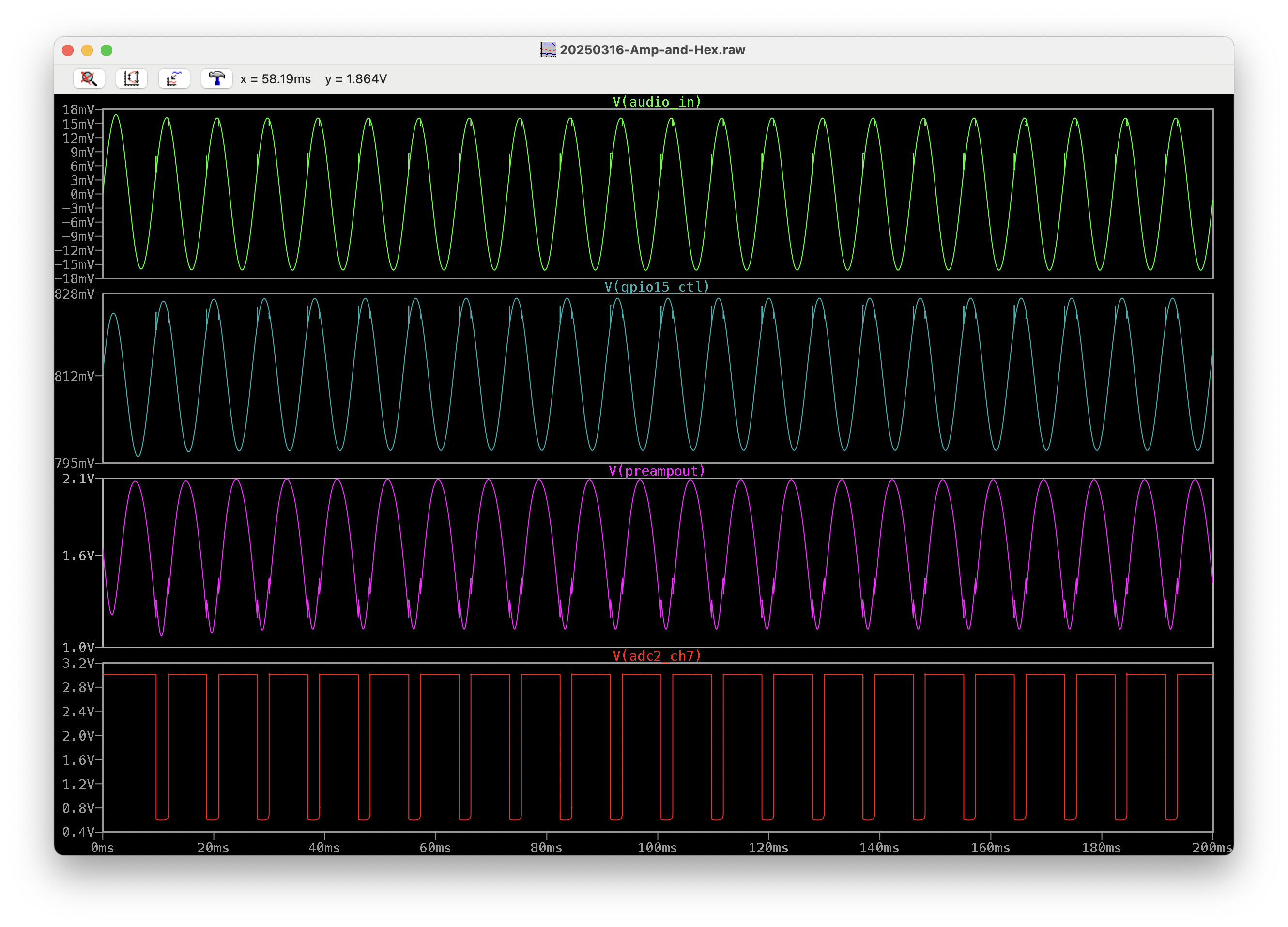Click the 2.0V axis label
Screen dimensions: 1288x927
(78, 736)
